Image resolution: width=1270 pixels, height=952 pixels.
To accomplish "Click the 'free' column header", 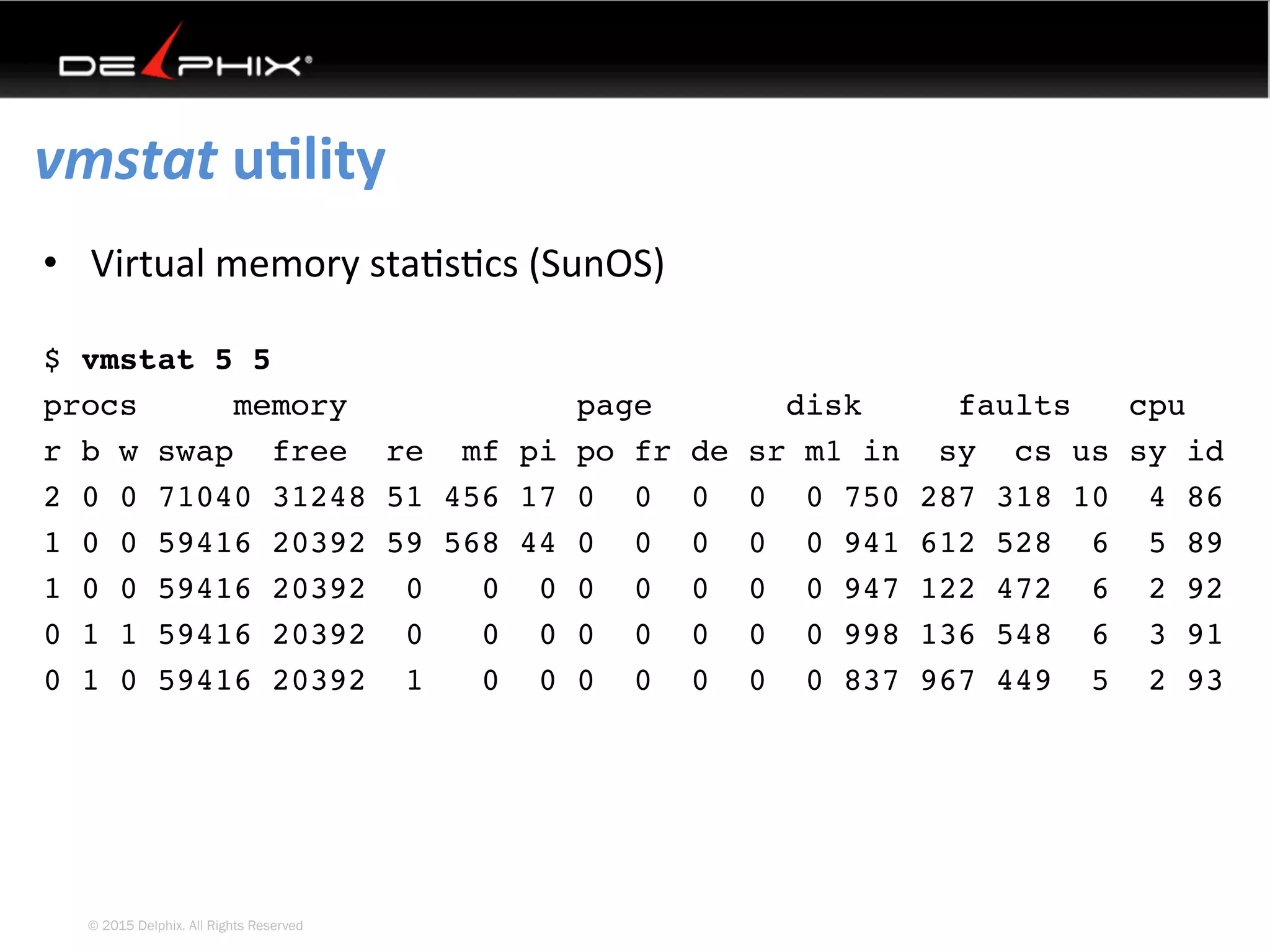I will 310,451.
